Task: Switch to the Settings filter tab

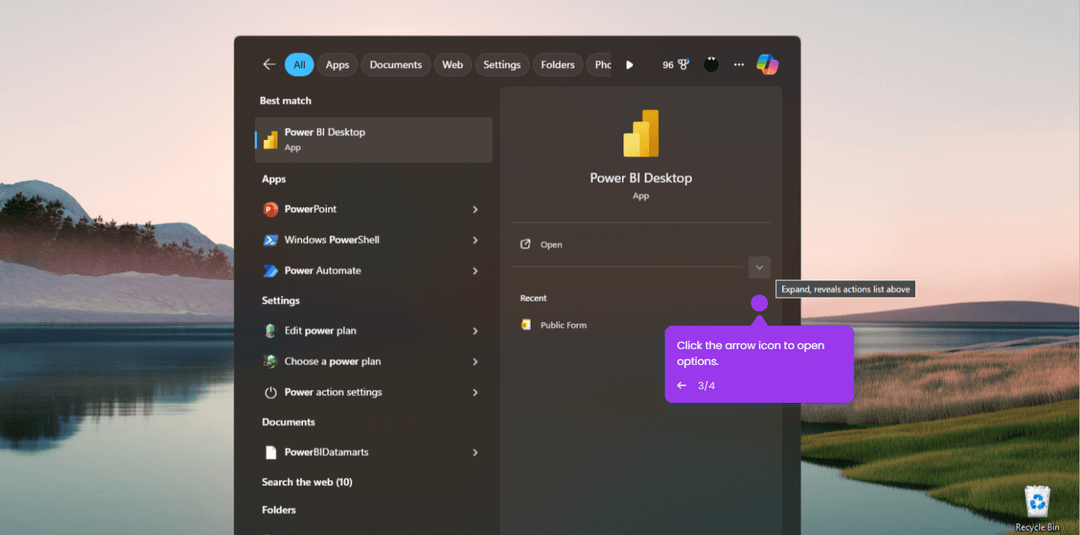Action: point(502,65)
